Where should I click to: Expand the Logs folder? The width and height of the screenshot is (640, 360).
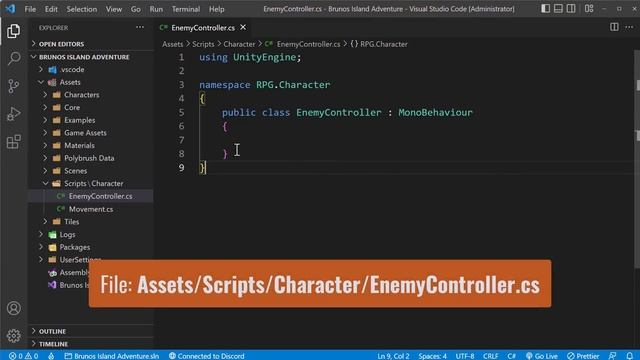91,234
